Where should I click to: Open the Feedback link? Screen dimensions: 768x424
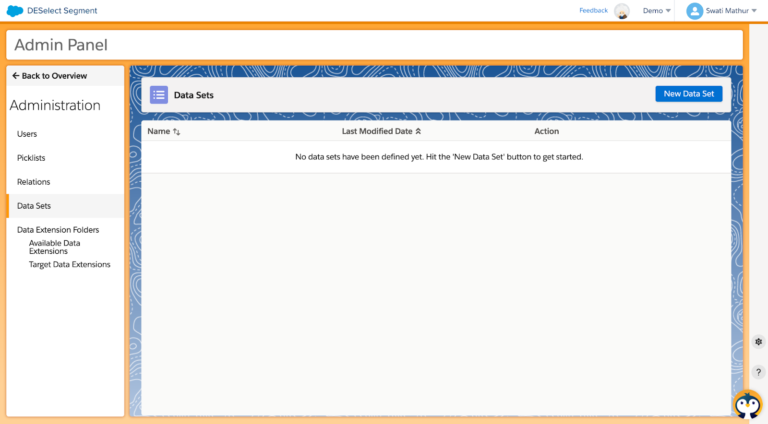coord(593,10)
